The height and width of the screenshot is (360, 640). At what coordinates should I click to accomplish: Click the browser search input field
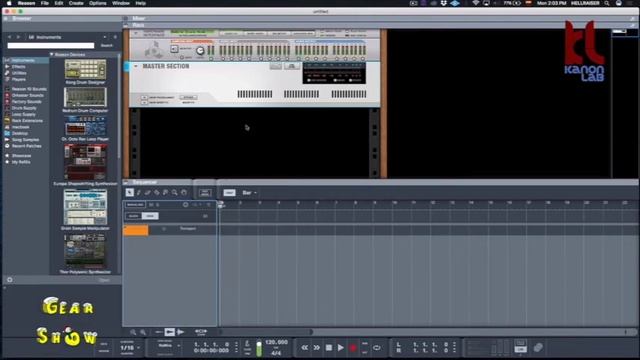(x=51, y=46)
